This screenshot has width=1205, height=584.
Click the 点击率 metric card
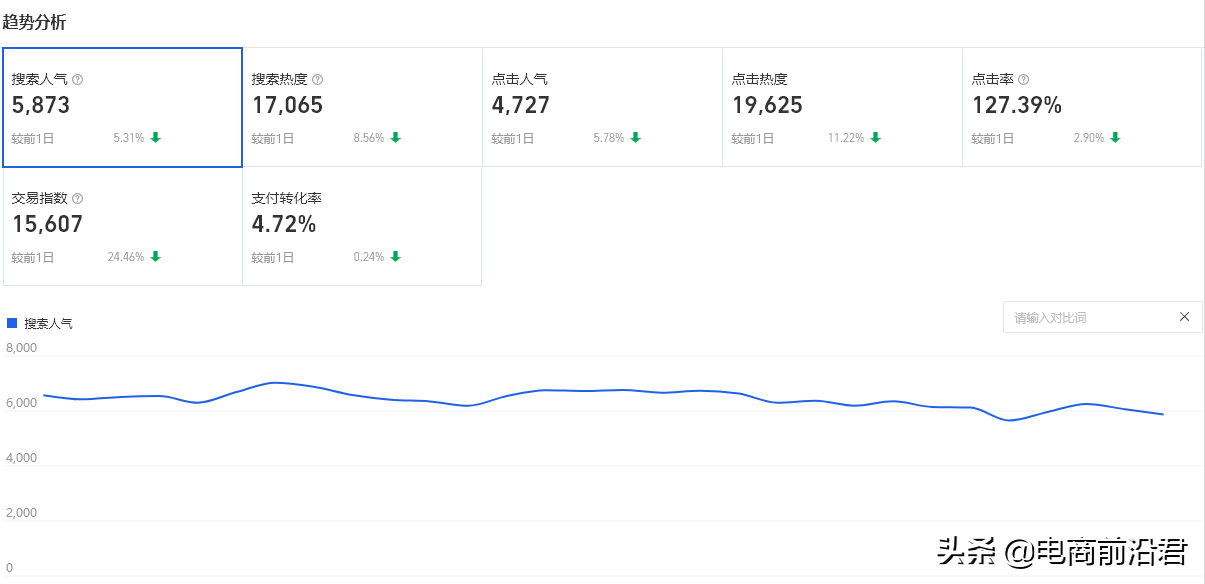1082,105
